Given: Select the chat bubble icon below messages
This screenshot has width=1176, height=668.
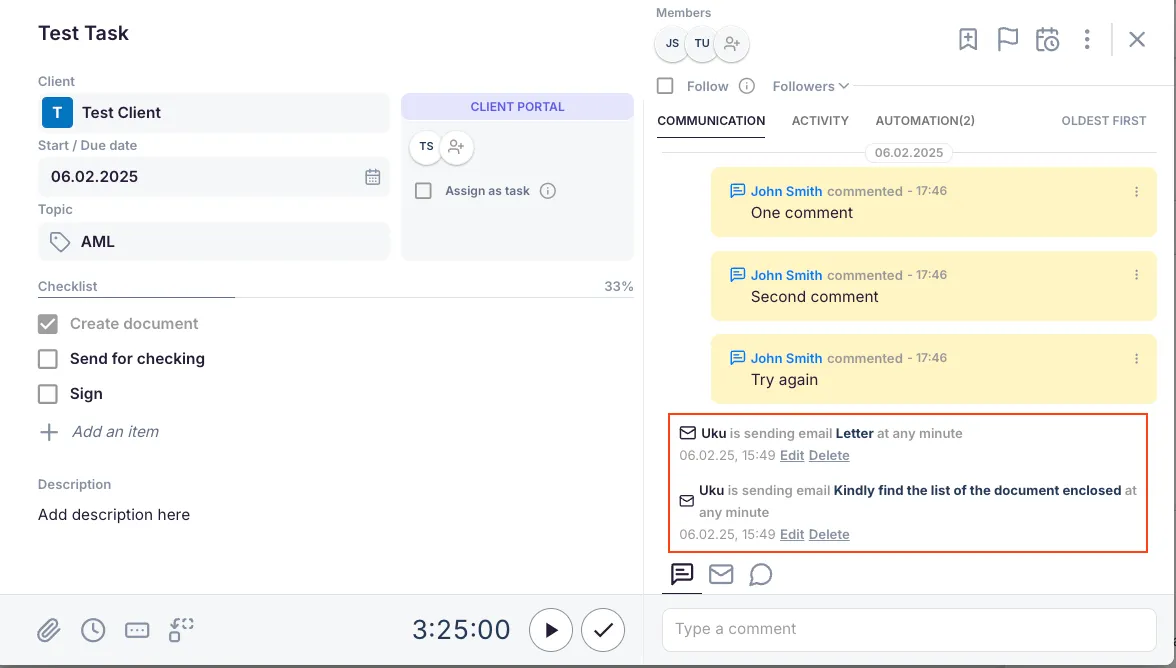Looking at the screenshot, I should pos(761,575).
